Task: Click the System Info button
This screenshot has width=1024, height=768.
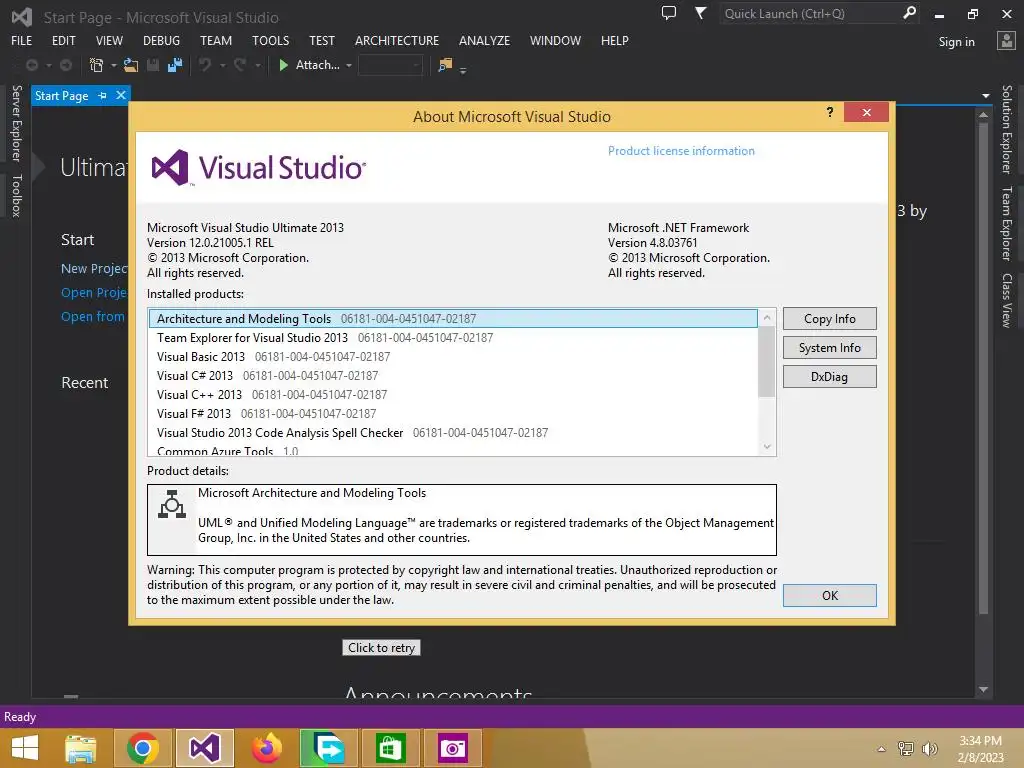Action: tap(829, 348)
